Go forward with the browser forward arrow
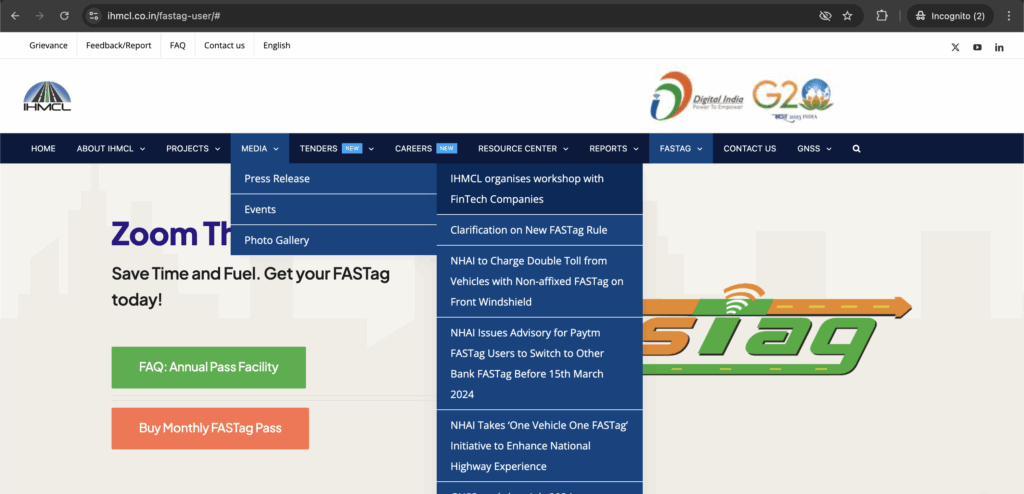 [39, 16]
